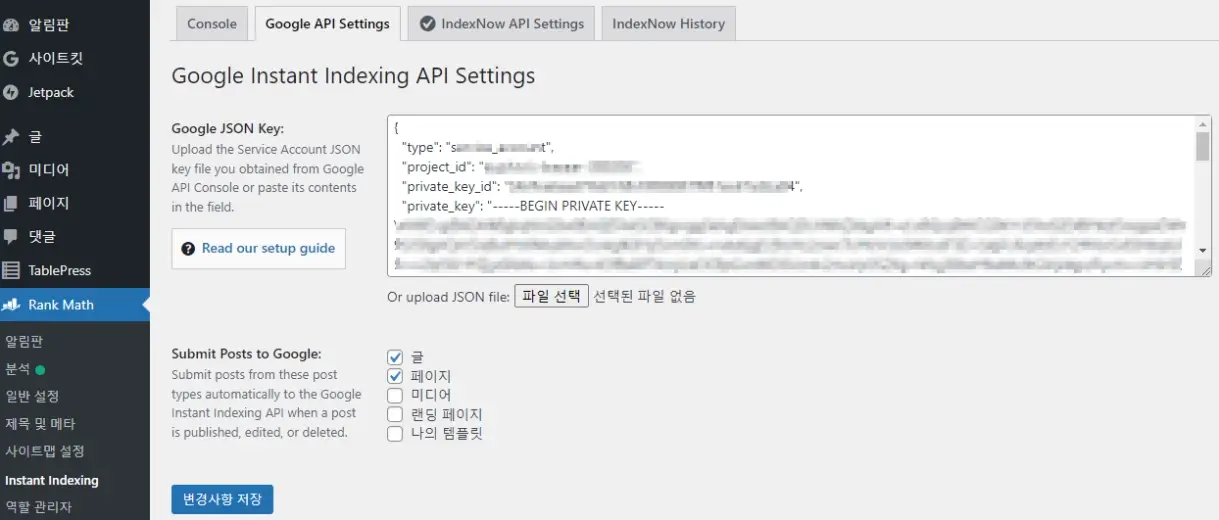Image resolution: width=1219 pixels, height=520 pixels.
Task: Uncheck the 페이지 post type checkbox
Action: tap(395, 376)
